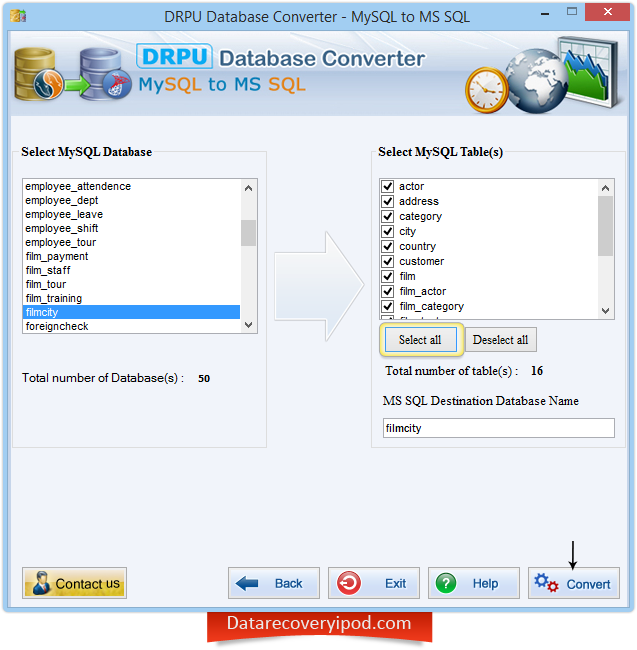Viewport: 637px width, 650px height.
Task: Click the MS SQL destination database name field
Action: click(x=498, y=428)
